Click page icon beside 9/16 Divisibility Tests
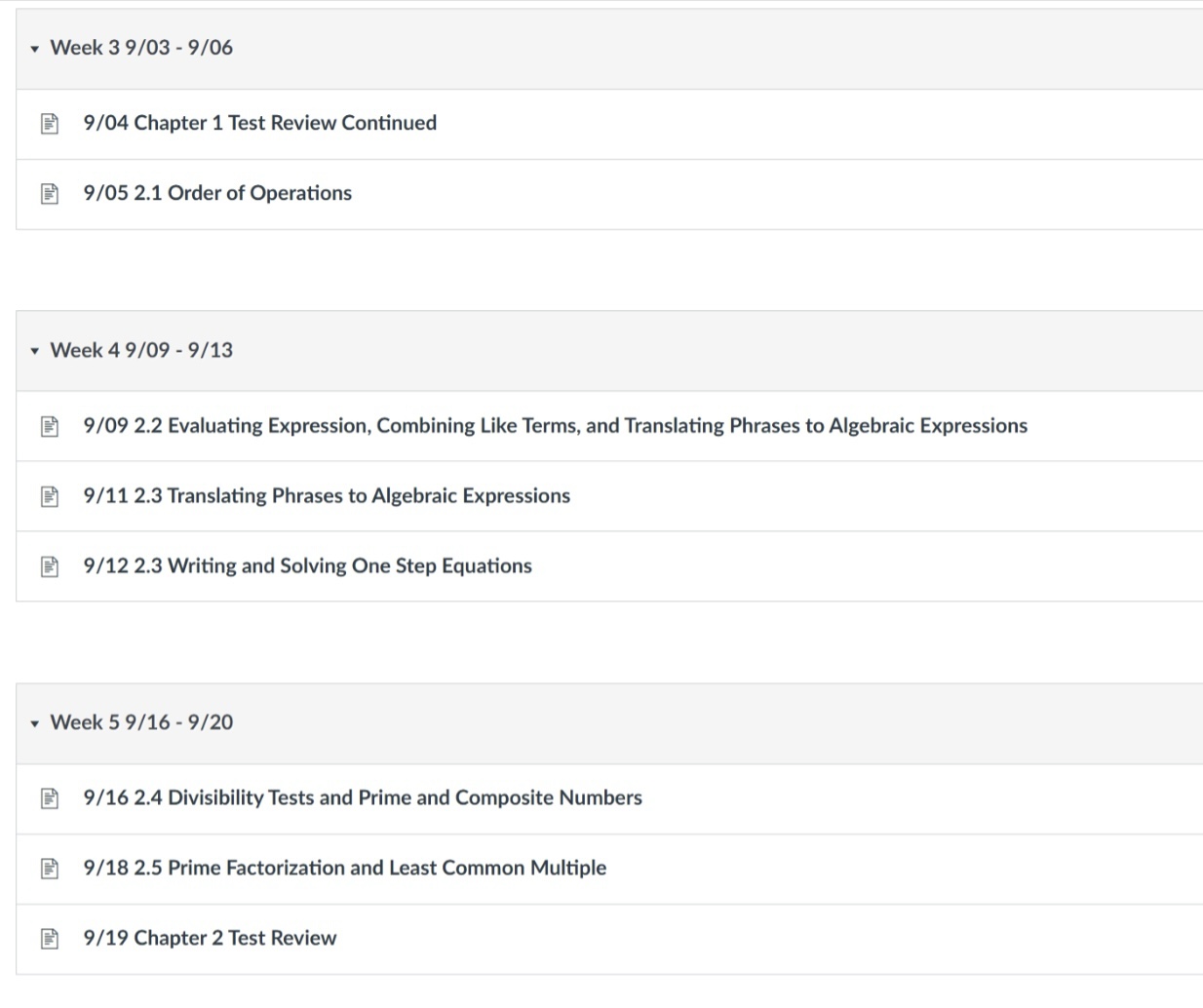The width and height of the screenshot is (1203, 1008). (x=50, y=798)
